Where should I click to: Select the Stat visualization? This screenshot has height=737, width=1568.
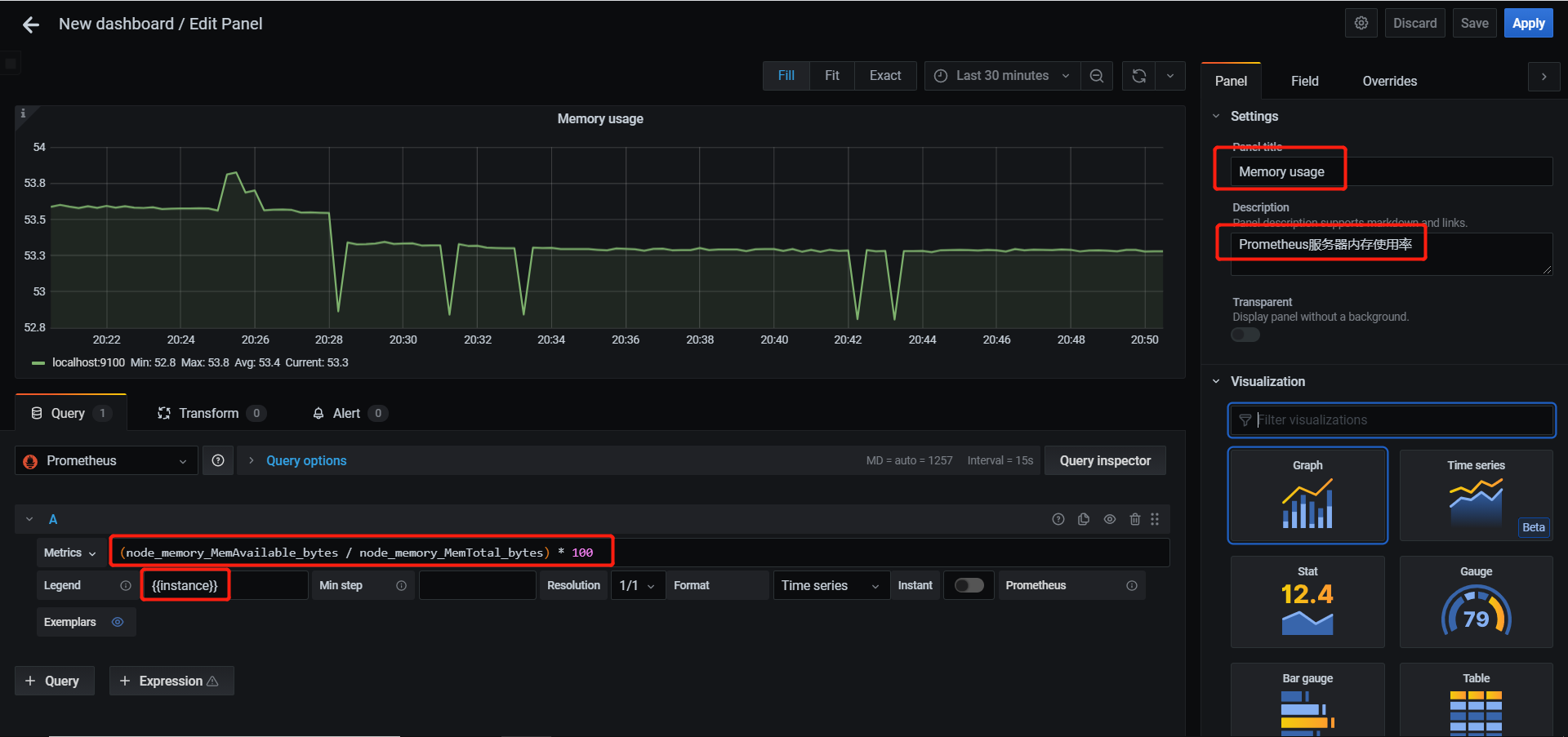[x=1307, y=602]
